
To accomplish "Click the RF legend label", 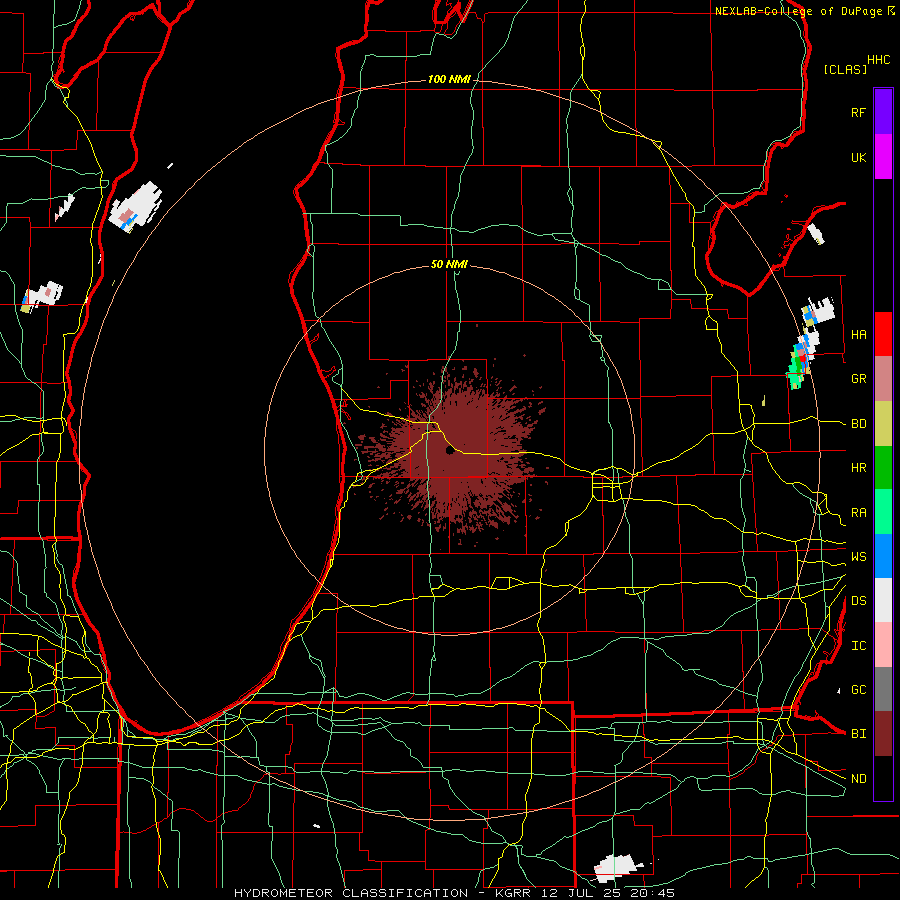I will click(x=858, y=112).
